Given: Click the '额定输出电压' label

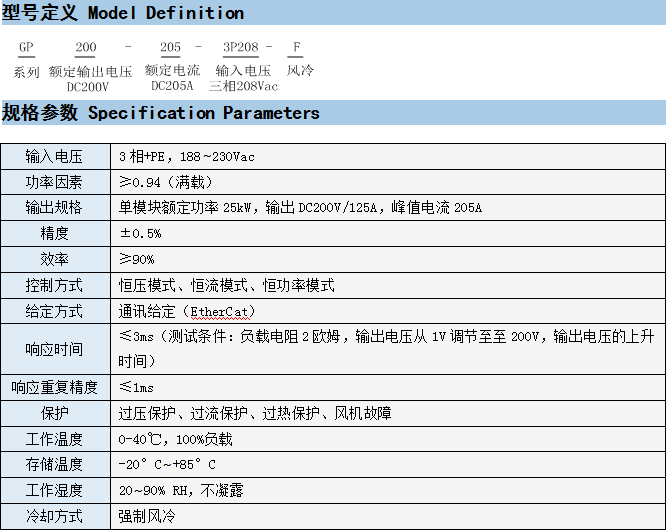Looking at the screenshot, I should point(90,71).
